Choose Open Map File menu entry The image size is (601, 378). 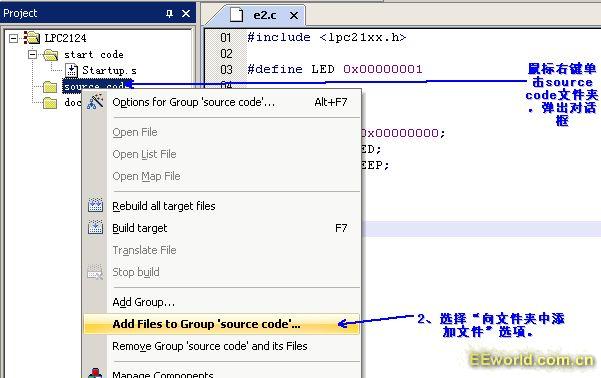pos(222,176)
